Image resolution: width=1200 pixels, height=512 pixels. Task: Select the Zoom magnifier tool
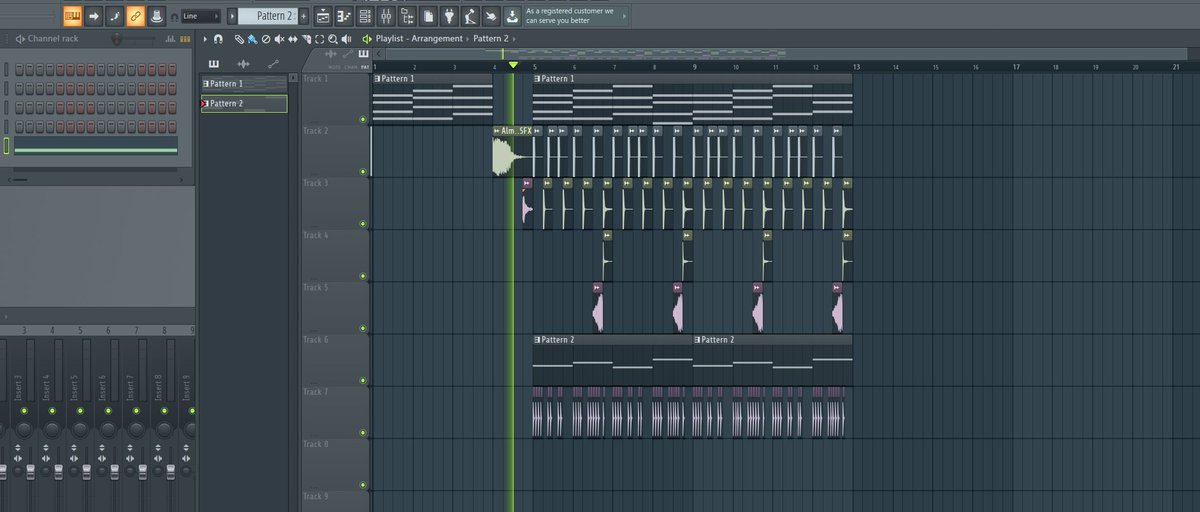pos(332,39)
